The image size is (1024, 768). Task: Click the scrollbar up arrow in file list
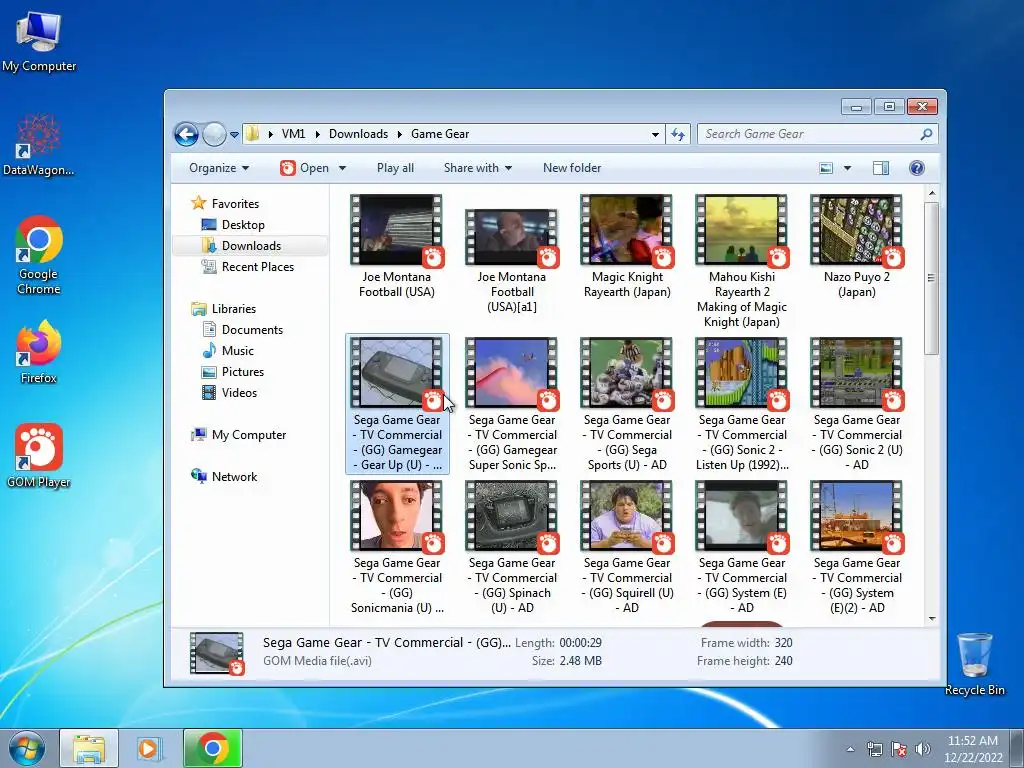tap(931, 193)
